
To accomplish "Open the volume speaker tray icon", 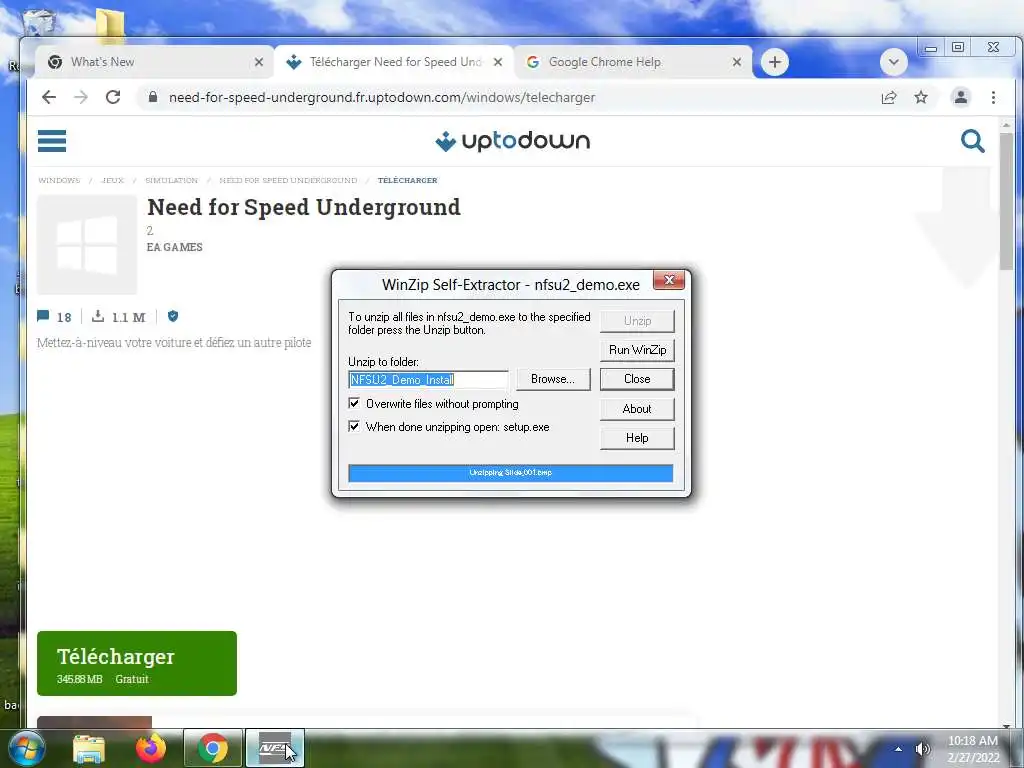I will (x=922, y=749).
